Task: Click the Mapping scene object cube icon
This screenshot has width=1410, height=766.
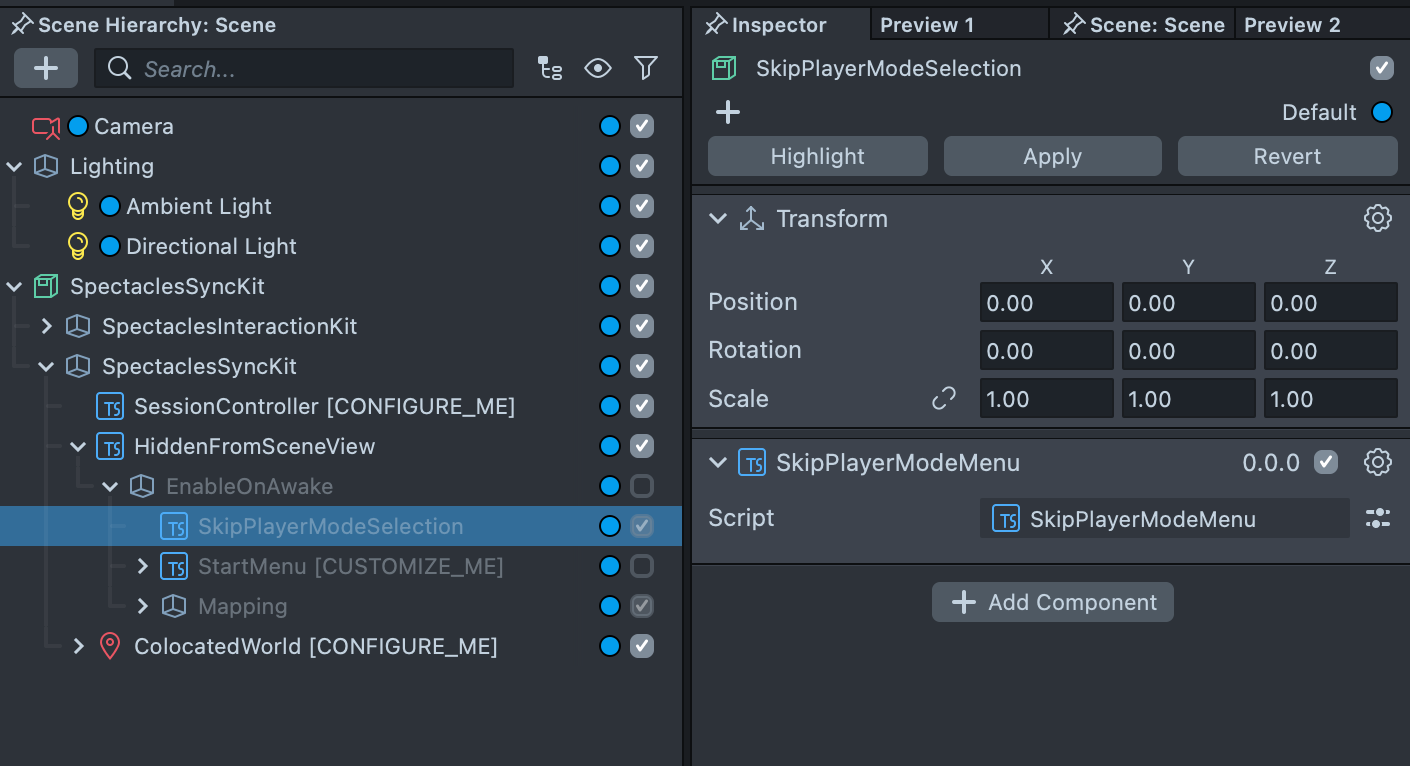Action: pyautogui.click(x=174, y=606)
